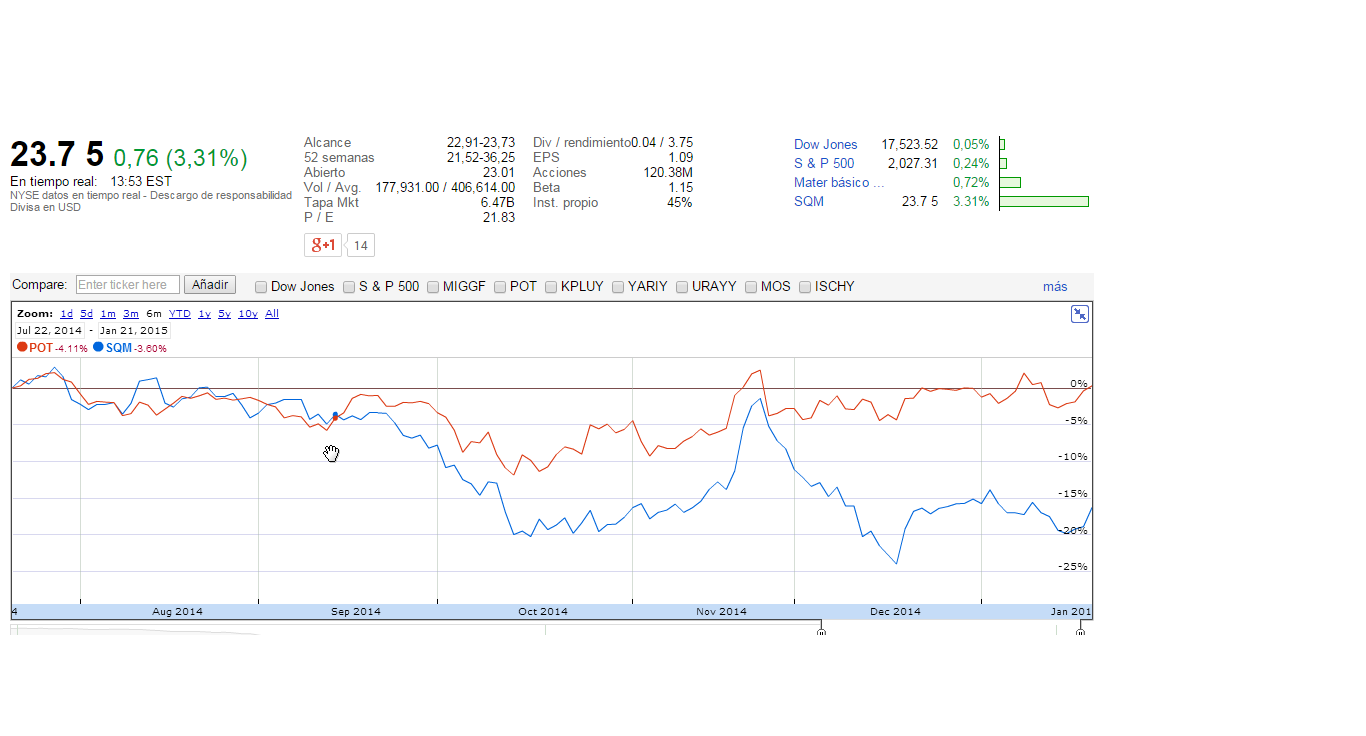Set chart zoom to 5d

87,314
